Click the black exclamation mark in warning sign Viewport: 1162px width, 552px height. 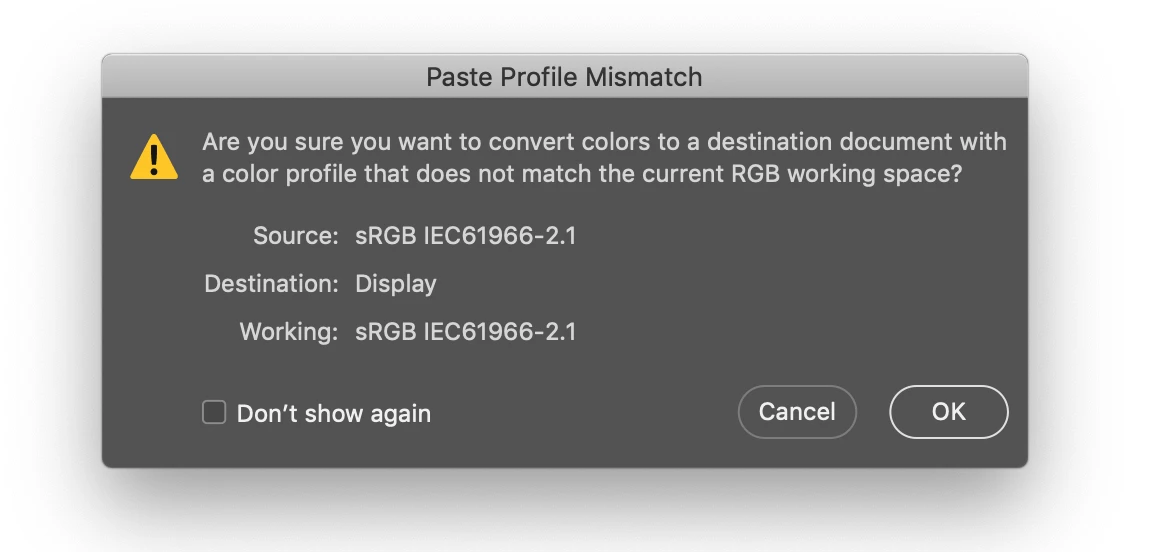click(x=154, y=159)
